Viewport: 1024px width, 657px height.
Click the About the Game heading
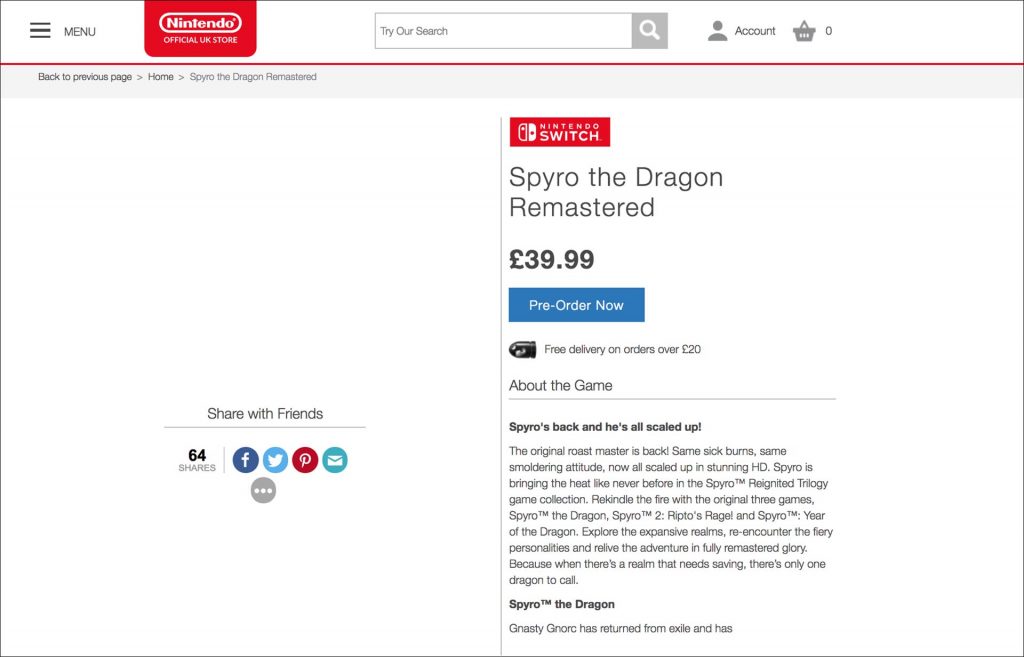tap(560, 385)
